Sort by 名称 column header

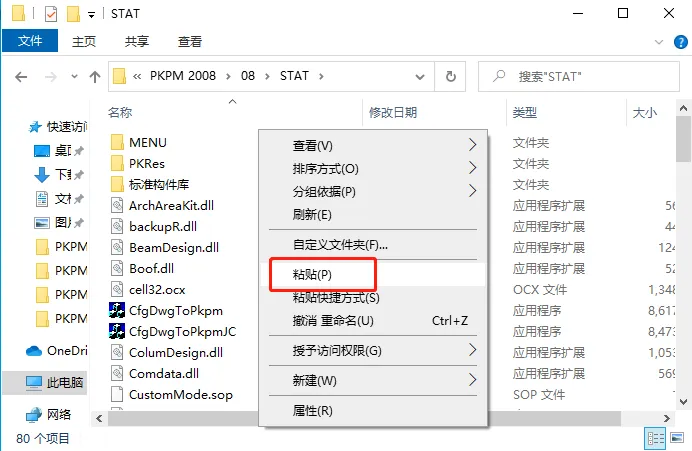[x=120, y=113]
